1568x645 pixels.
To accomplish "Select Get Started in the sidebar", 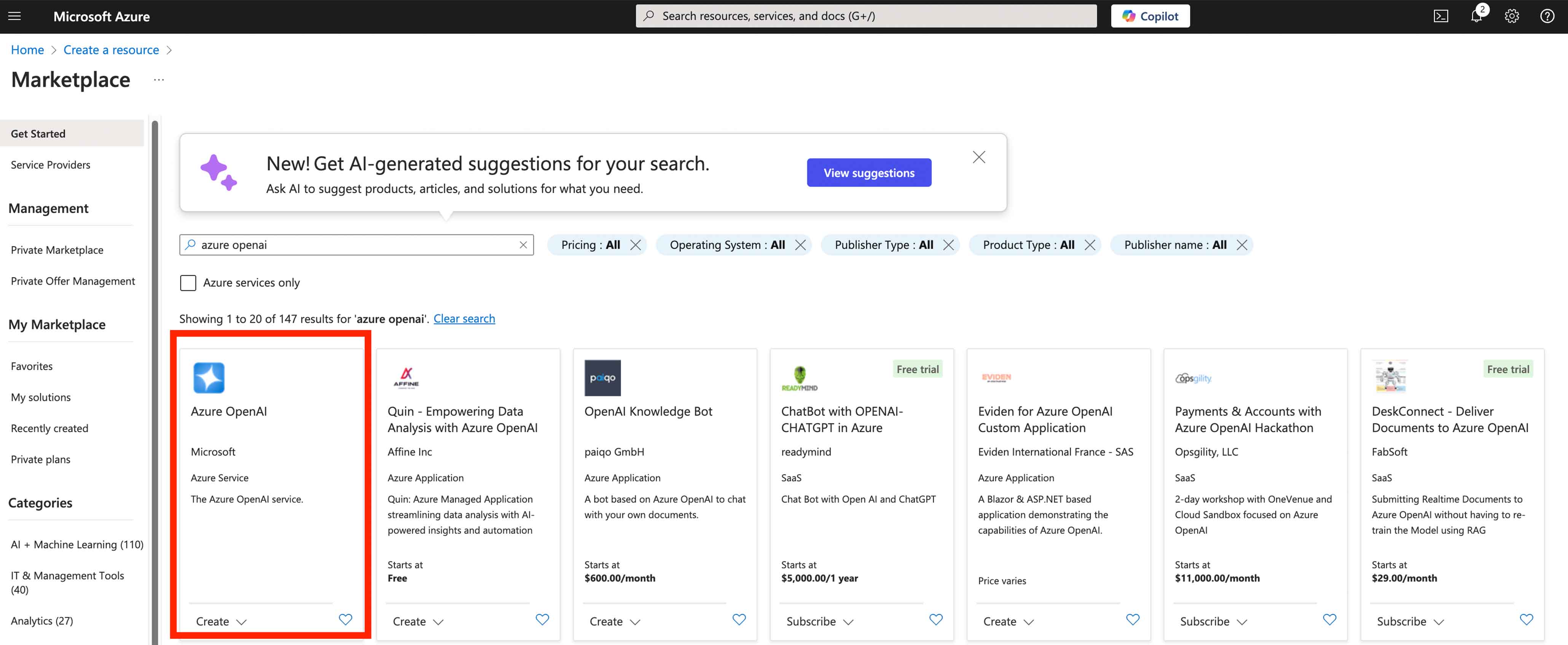I will [72, 133].
